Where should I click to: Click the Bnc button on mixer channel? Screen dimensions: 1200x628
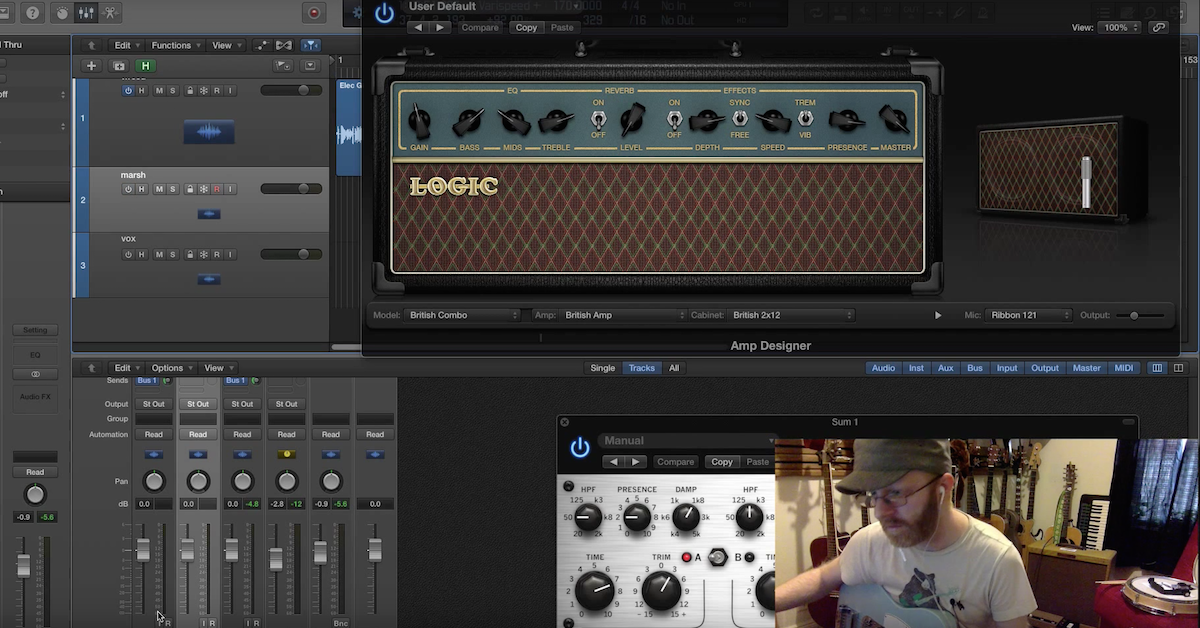pos(342,622)
